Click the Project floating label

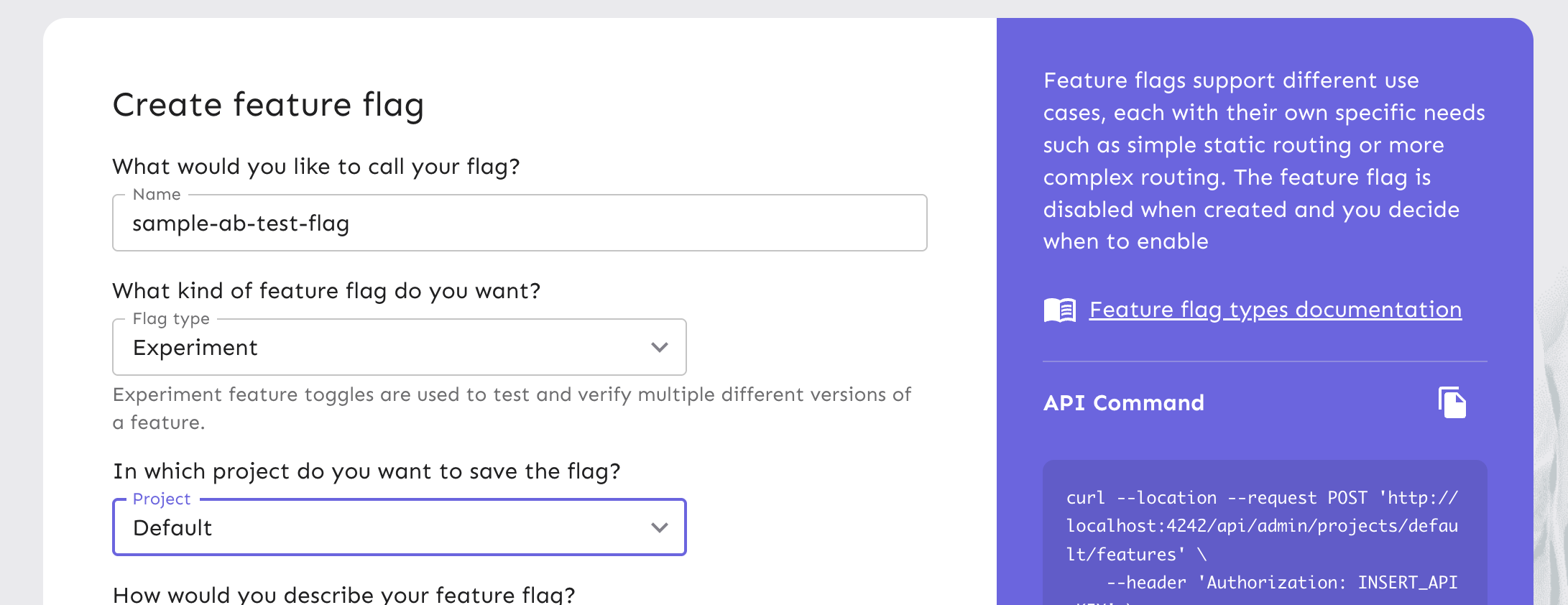click(x=162, y=499)
